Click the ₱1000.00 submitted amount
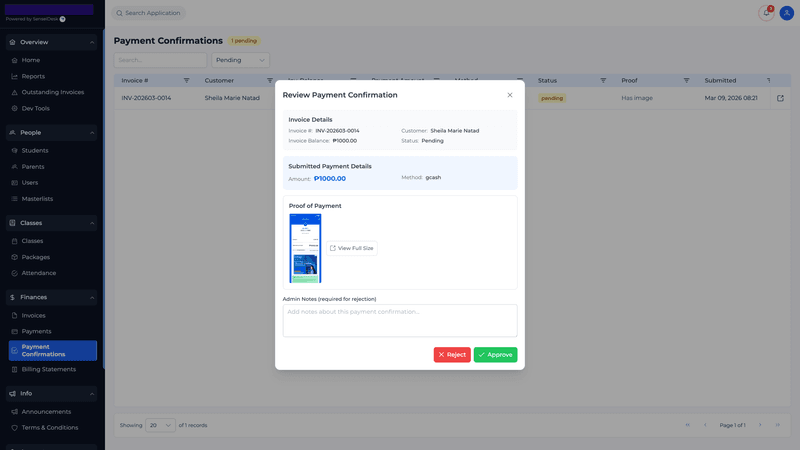Image resolution: width=800 pixels, height=450 pixels. coord(330,179)
